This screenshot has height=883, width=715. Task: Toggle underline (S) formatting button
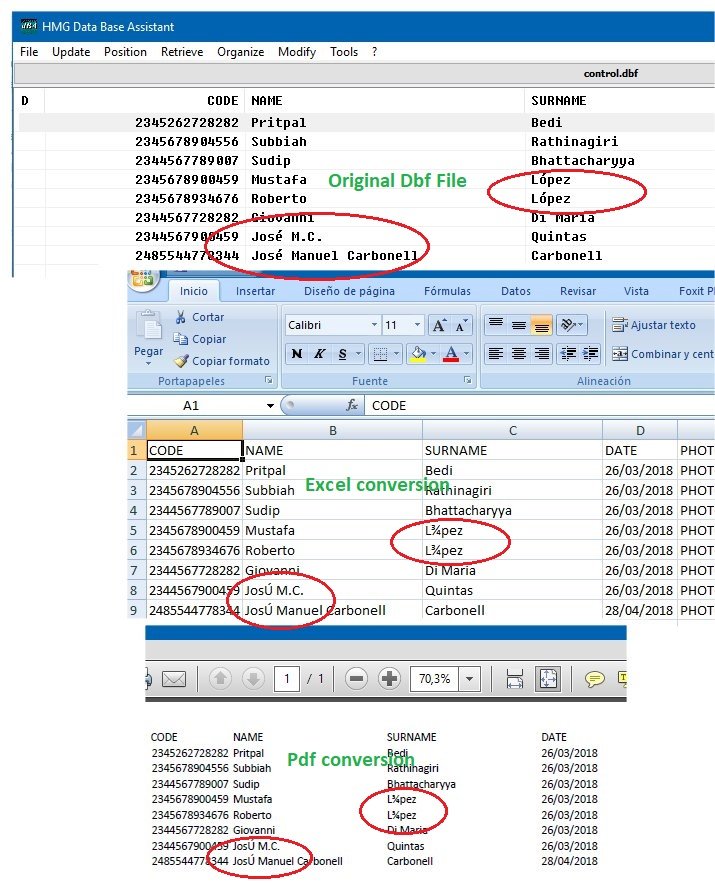[342, 354]
